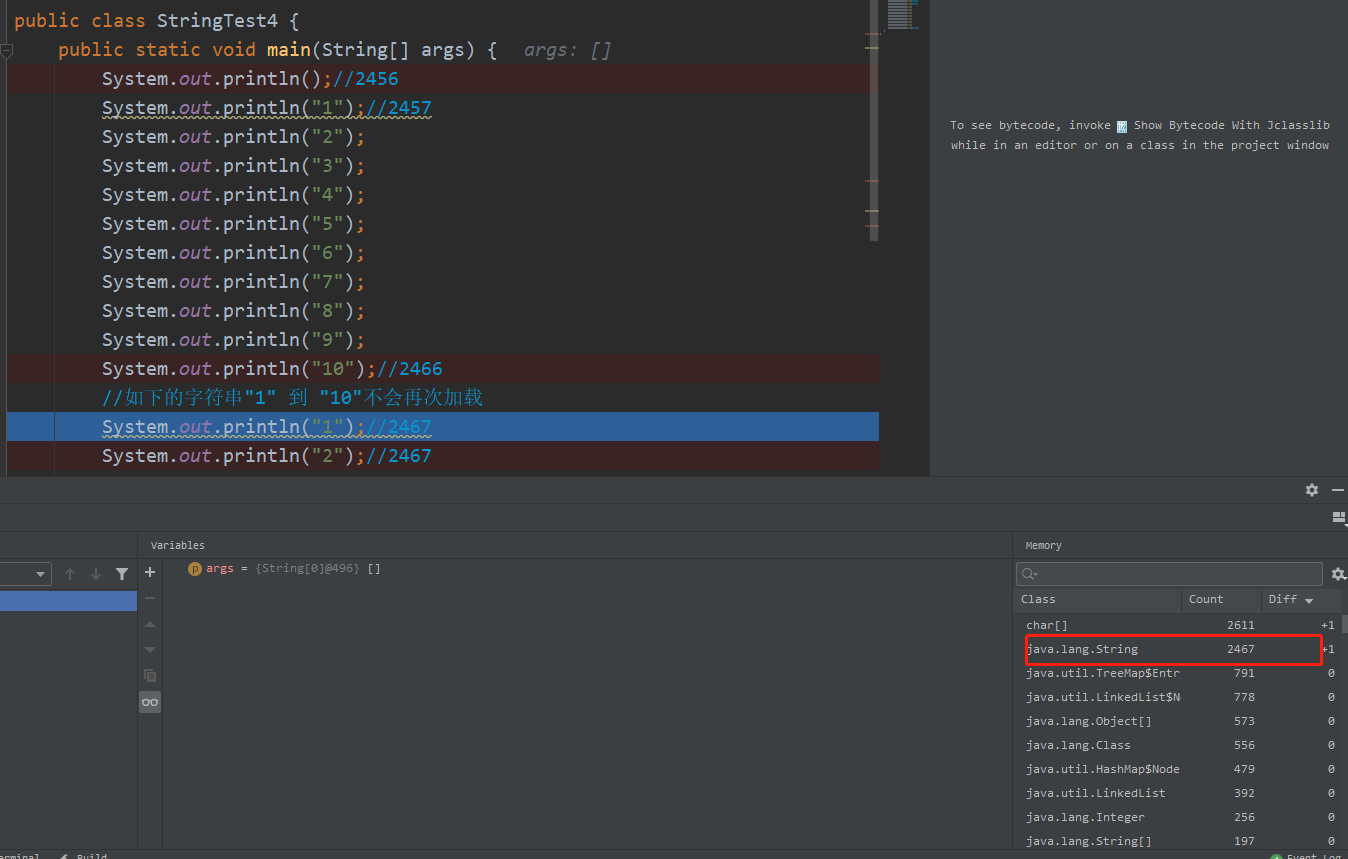Focus the Memory class search field

click(1169, 574)
